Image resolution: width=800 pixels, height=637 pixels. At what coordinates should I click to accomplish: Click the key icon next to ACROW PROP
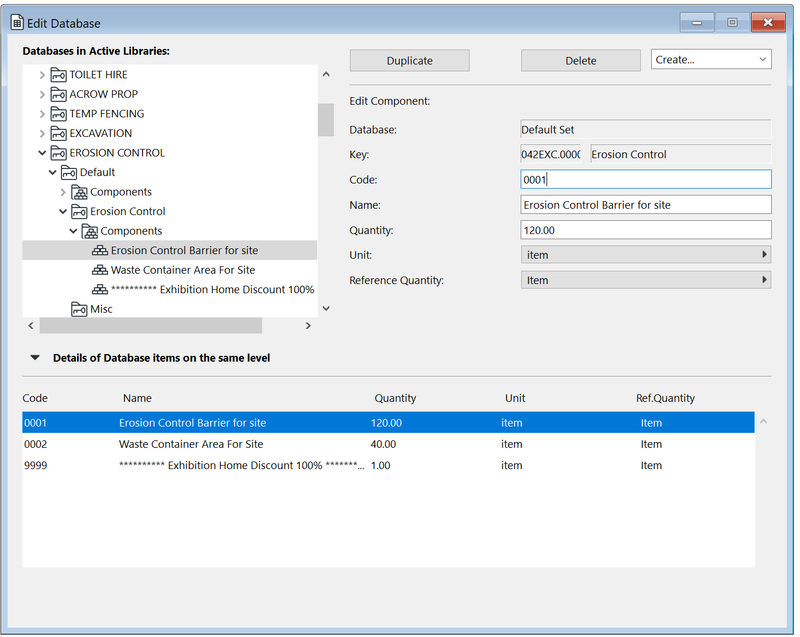point(58,94)
